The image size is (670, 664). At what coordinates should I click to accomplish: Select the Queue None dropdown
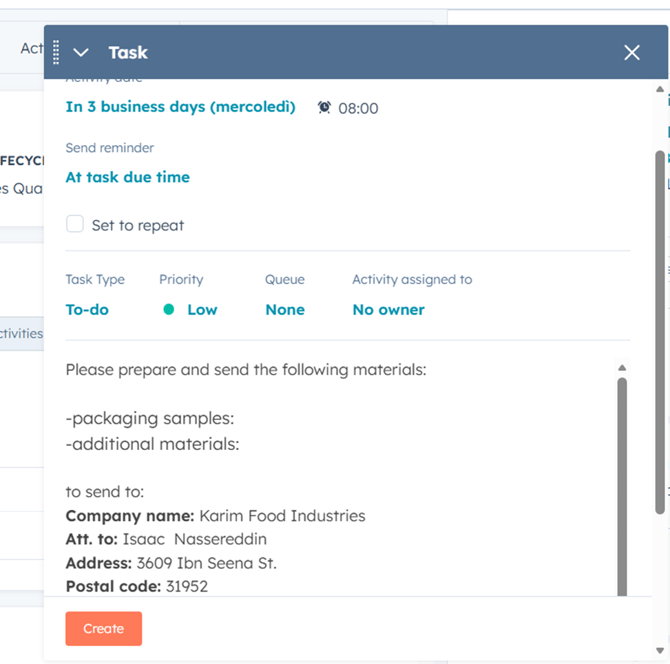pyautogui.click(x=285, y=310)
